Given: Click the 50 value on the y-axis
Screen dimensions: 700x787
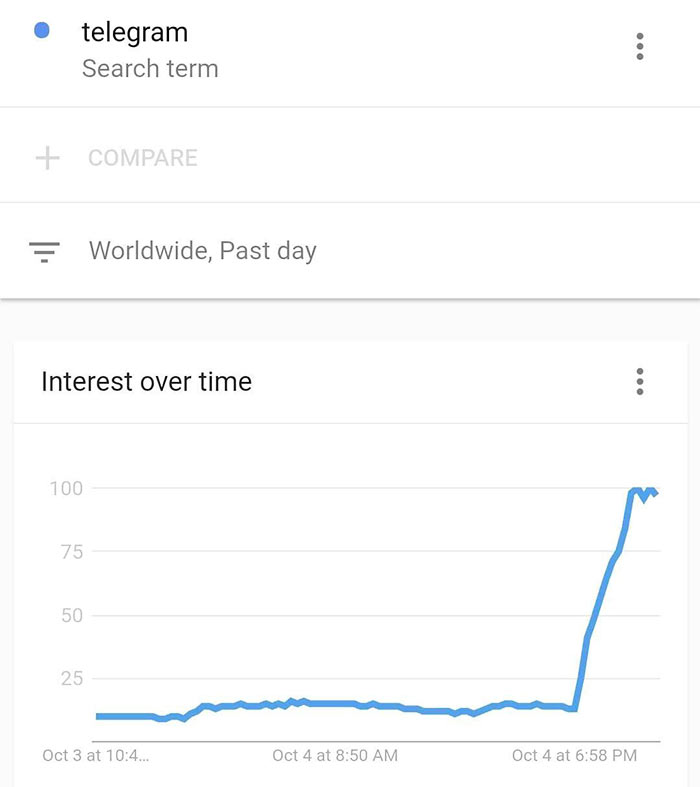Looking at the screenshot, I should pos(69,615).
